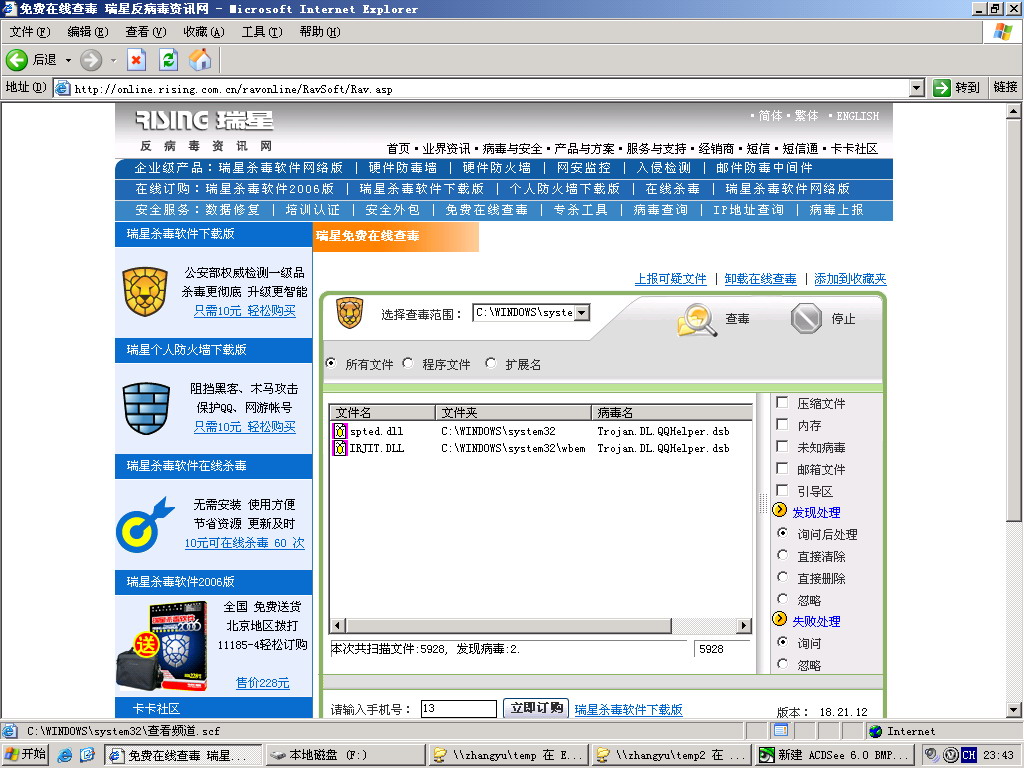Click the yellow arrow icon beside 发现处理
The width and height of the screenshot is (1024, 768).
point(780,510)
